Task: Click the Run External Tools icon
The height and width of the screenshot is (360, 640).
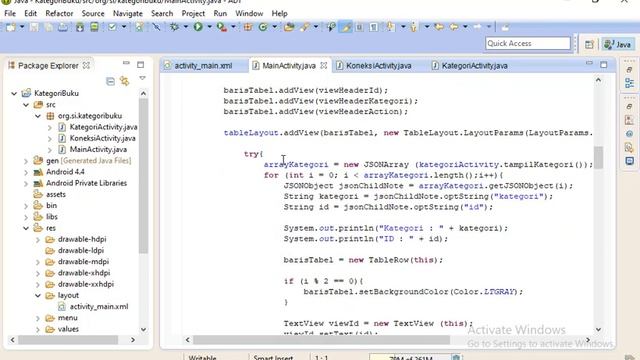Action: 222,27
